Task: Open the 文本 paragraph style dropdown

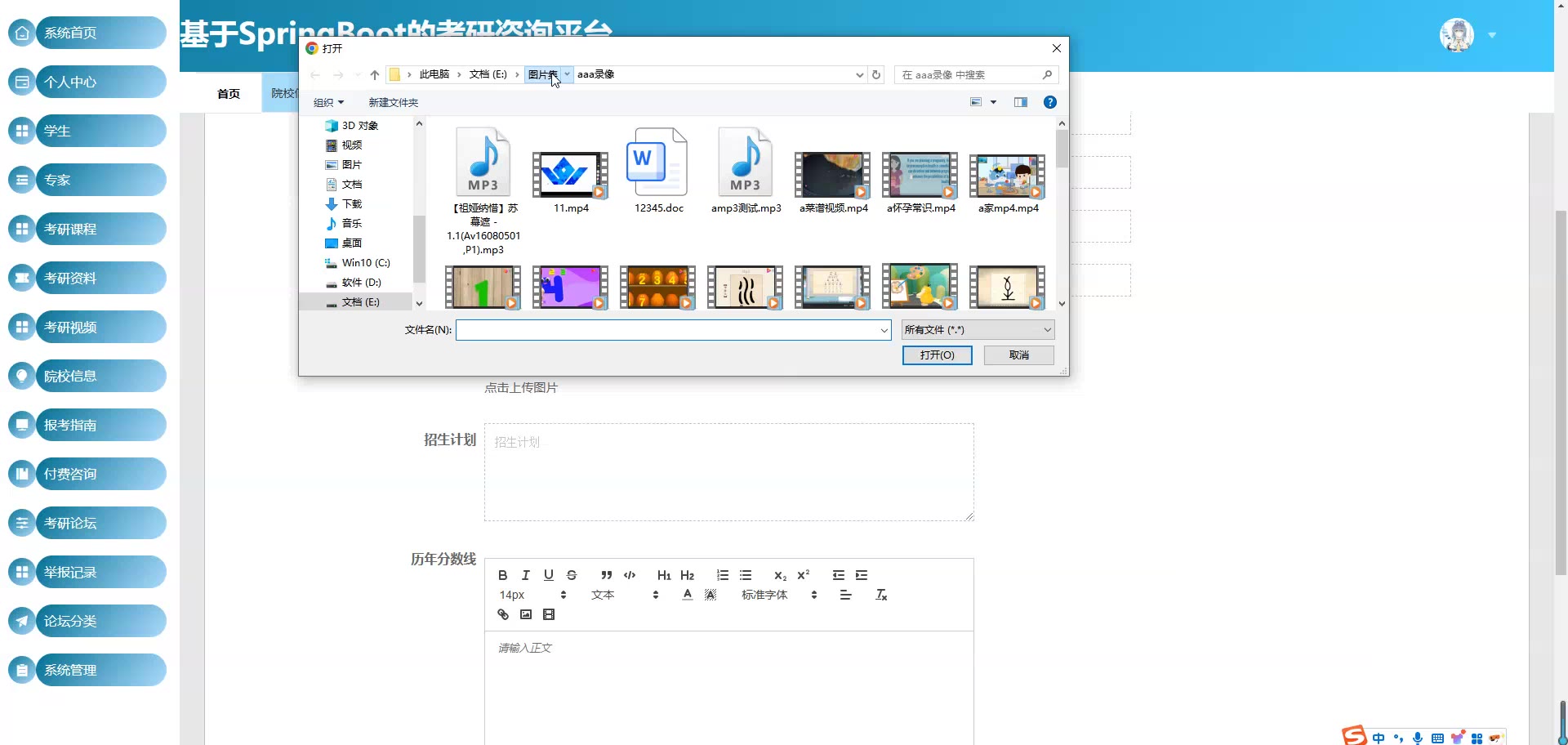Action: click(x=625, y=595)
